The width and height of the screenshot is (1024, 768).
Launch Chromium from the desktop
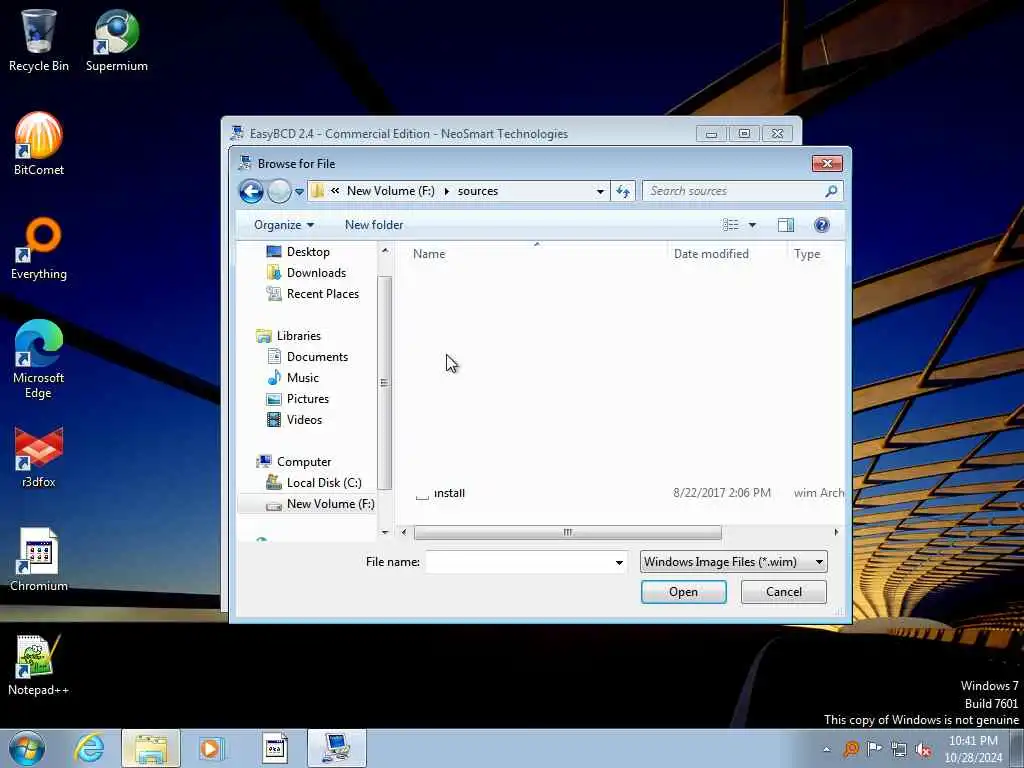pyautogui.click(x=39, y=560)
